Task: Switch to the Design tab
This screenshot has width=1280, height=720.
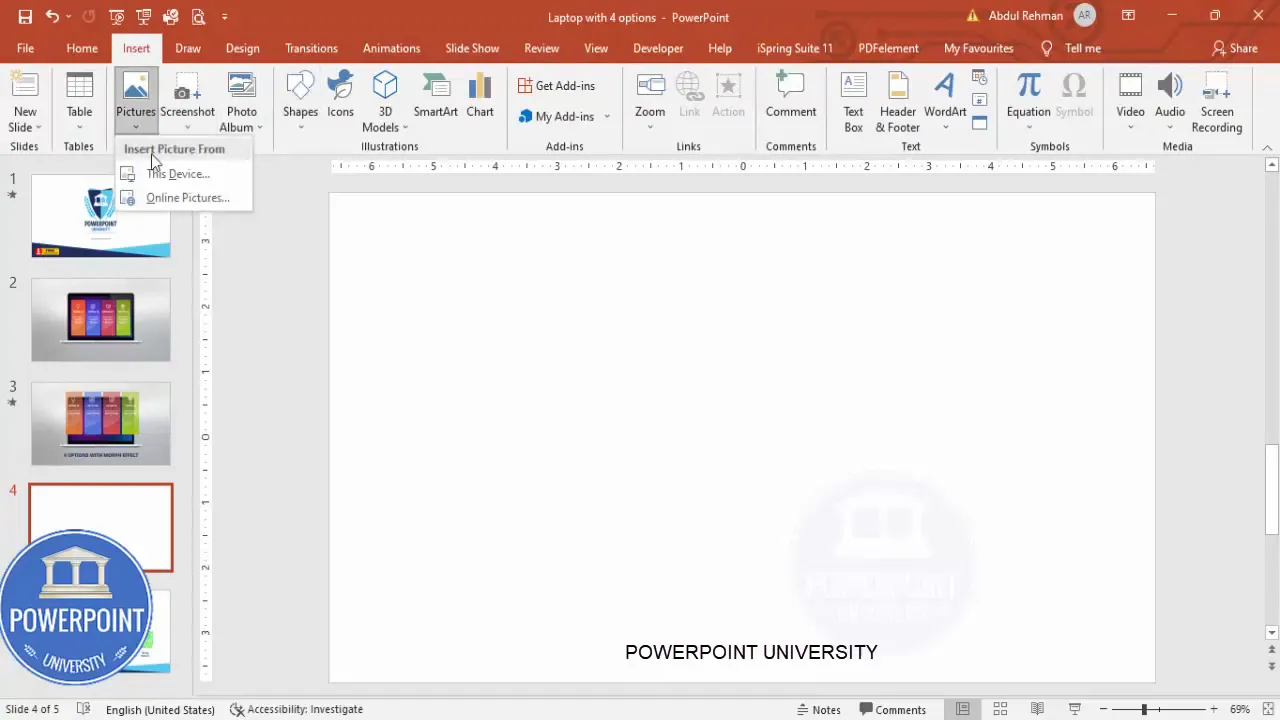Action: [242, 48]
